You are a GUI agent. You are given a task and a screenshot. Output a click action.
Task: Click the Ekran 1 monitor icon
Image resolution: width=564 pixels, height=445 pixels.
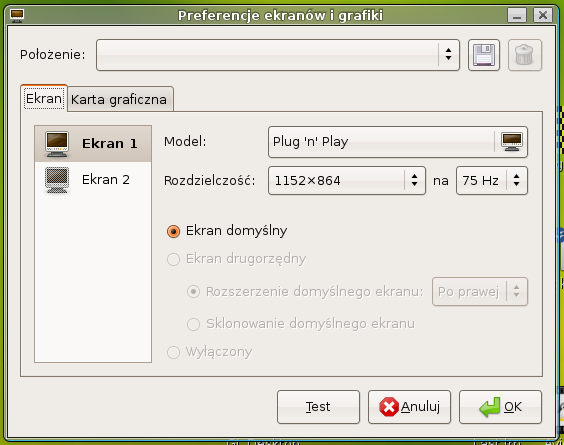57,144
